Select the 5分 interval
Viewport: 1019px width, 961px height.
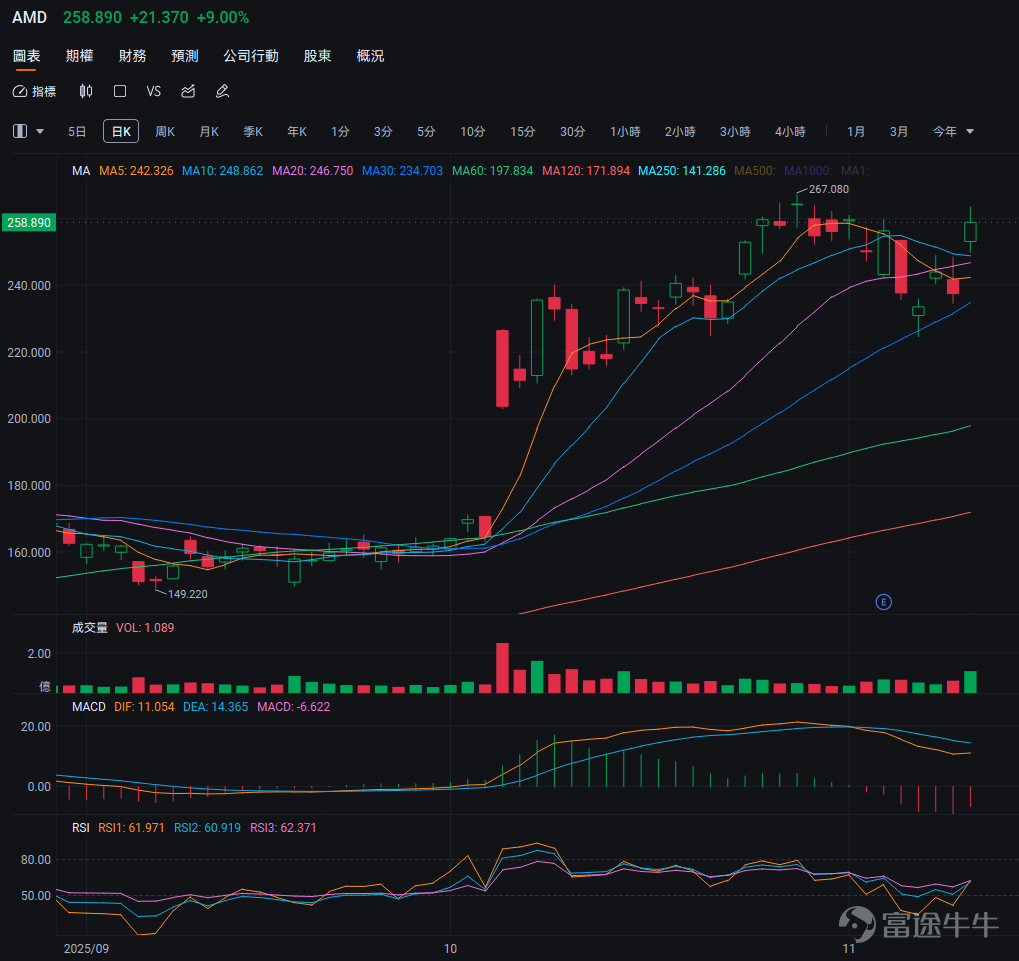tap(426, 132)
